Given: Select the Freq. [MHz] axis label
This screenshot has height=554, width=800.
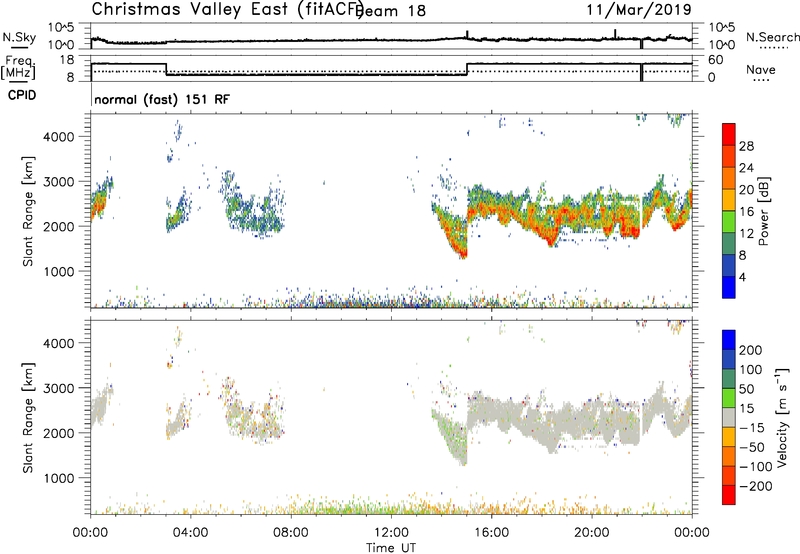Looking at the screenshot, I should pos(18,68).
